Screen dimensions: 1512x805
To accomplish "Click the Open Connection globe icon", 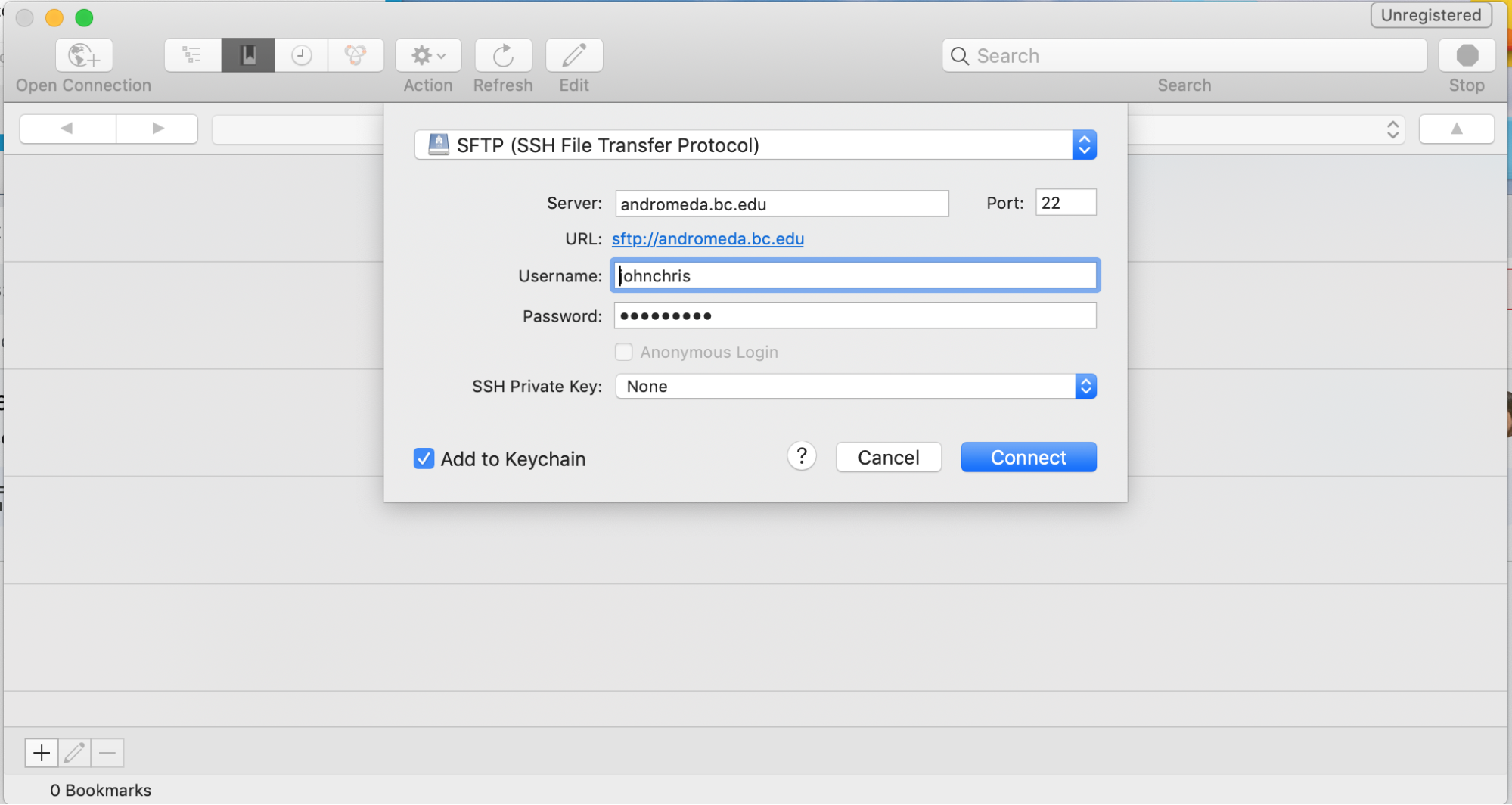I will coord(83,55).
